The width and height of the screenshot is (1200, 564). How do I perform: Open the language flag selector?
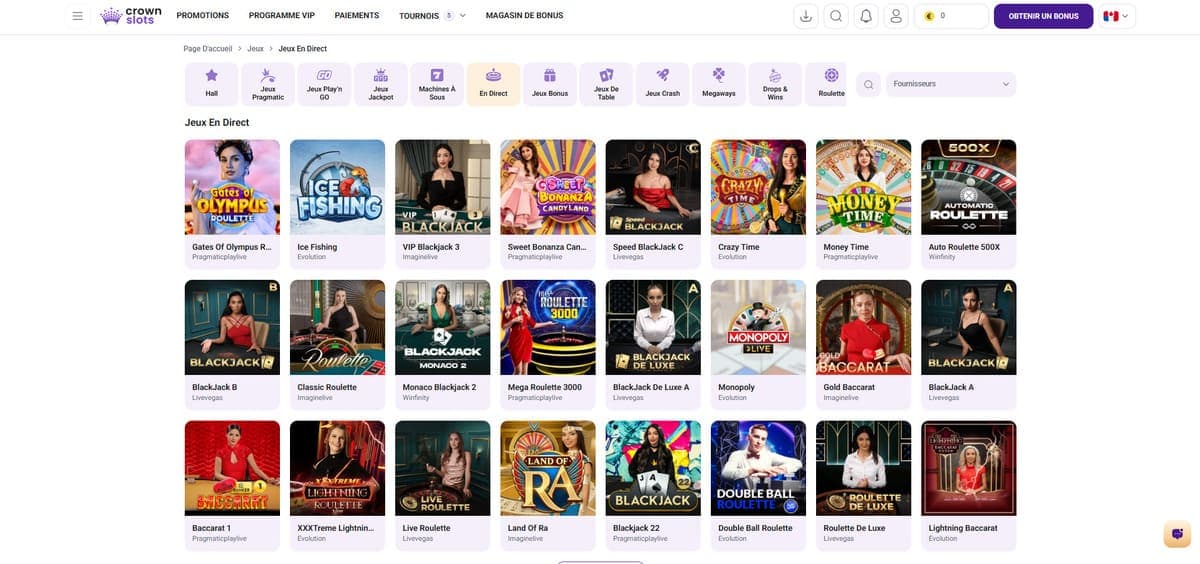pos(1115,16)
